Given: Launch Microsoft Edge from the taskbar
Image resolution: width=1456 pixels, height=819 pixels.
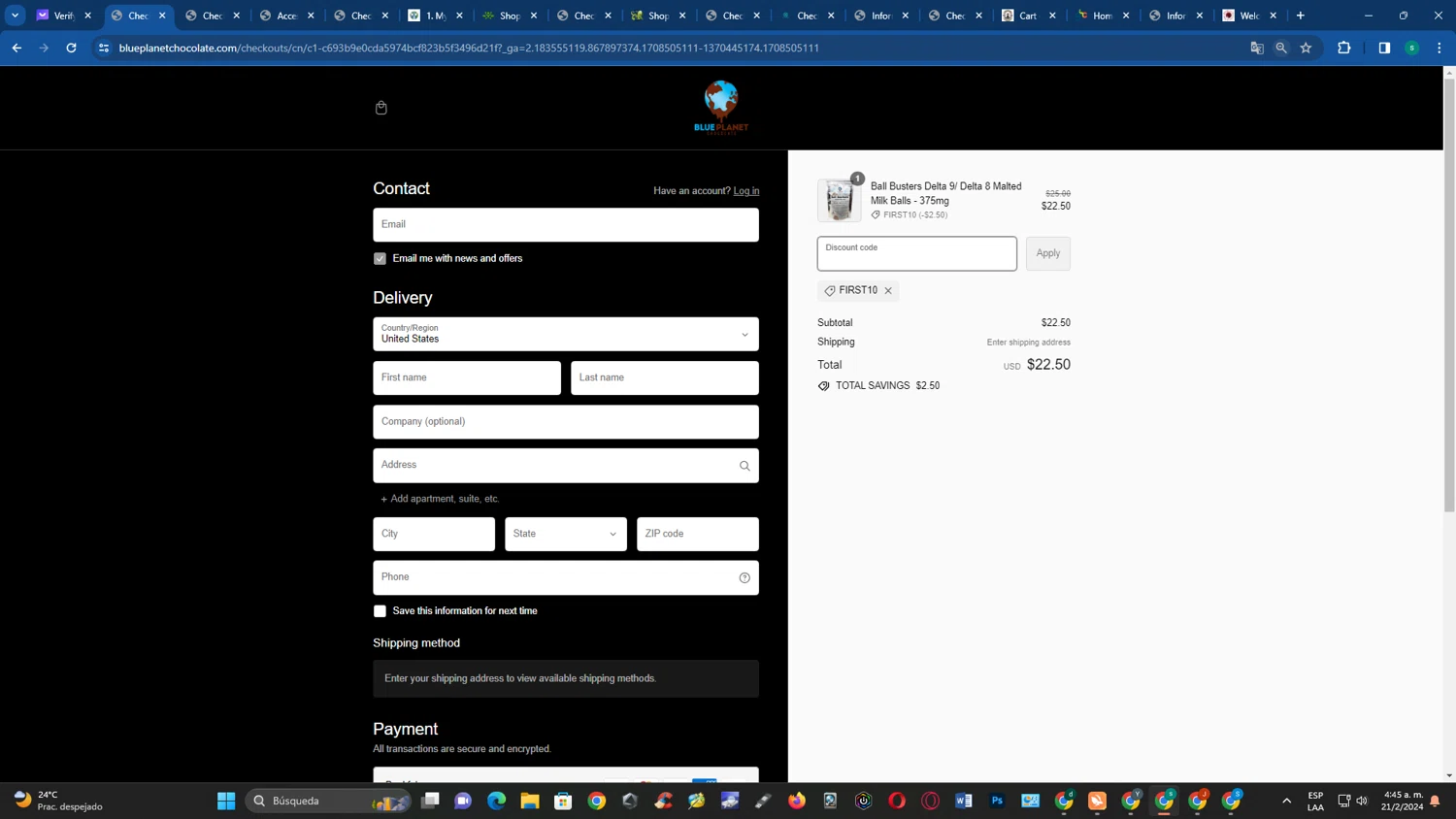Looking at the screenshot, I should click(x=497, y=801).
